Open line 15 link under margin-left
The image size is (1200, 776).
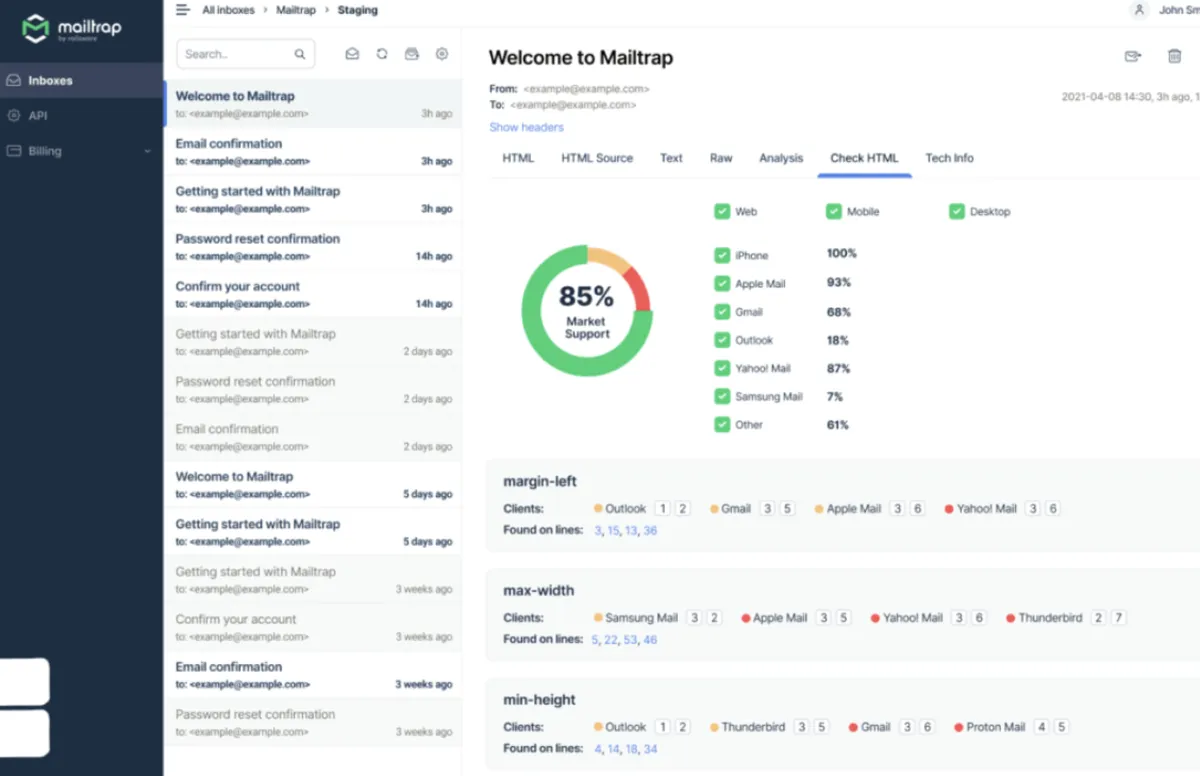click(x=613, y=531)
